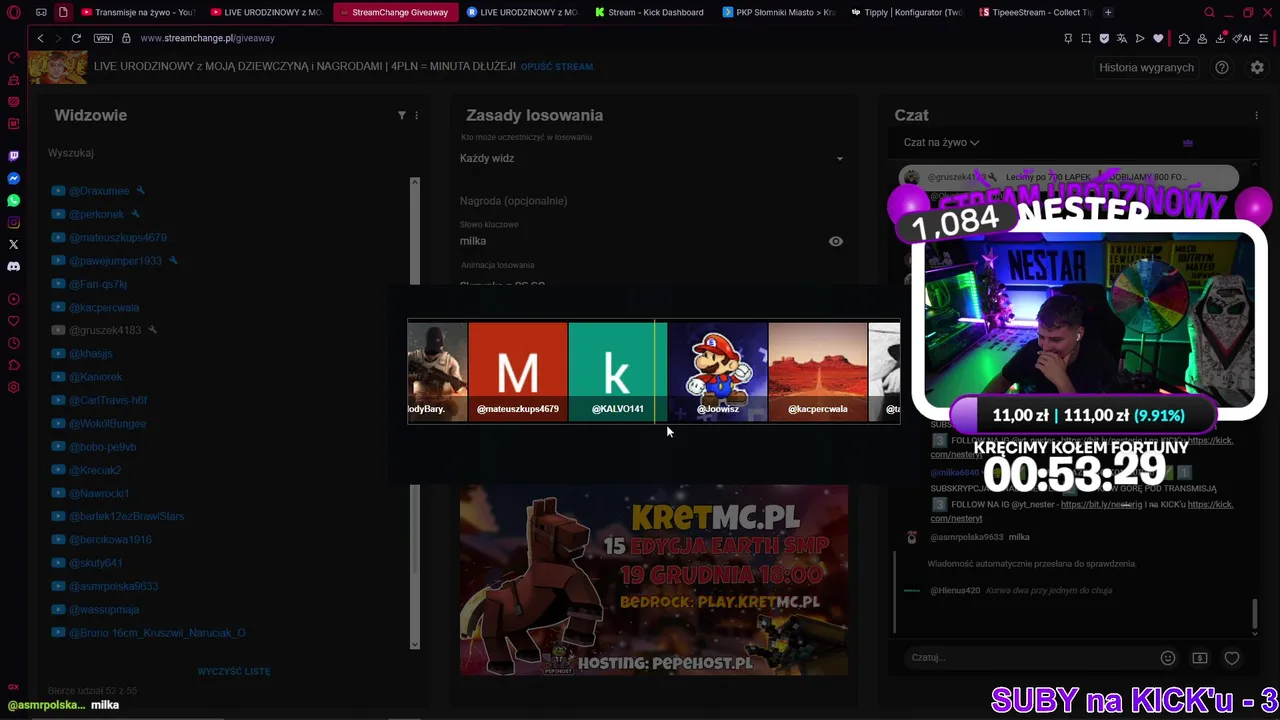Open Czat panel more options
The image size is (1280, 720).
coord(1257,115)
